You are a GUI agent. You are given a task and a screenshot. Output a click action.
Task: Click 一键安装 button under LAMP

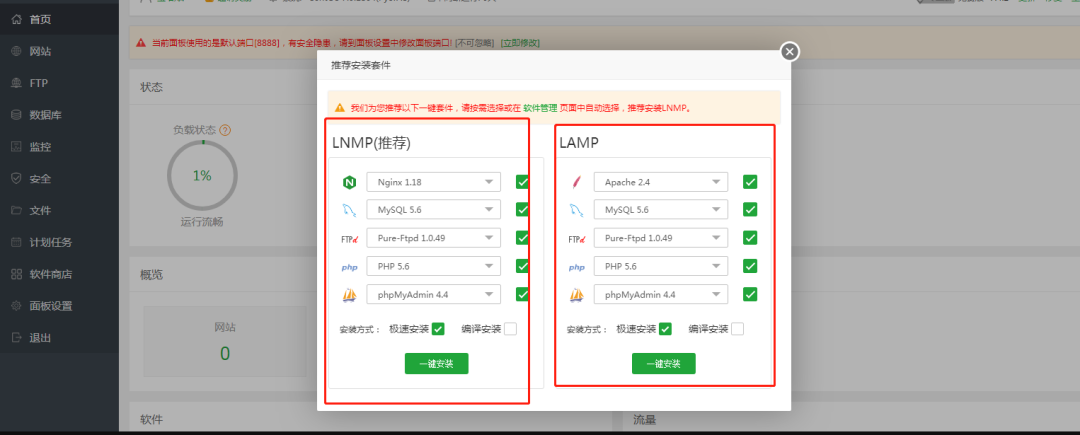[x=664, y=363]
